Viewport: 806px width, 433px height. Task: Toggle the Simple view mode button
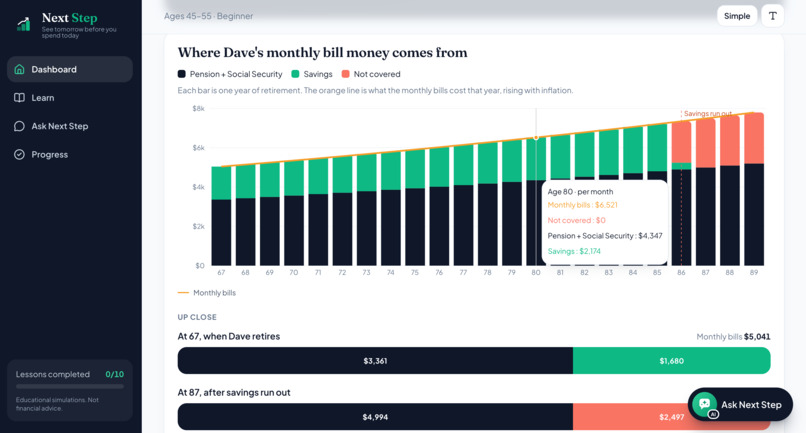(737, 16)
